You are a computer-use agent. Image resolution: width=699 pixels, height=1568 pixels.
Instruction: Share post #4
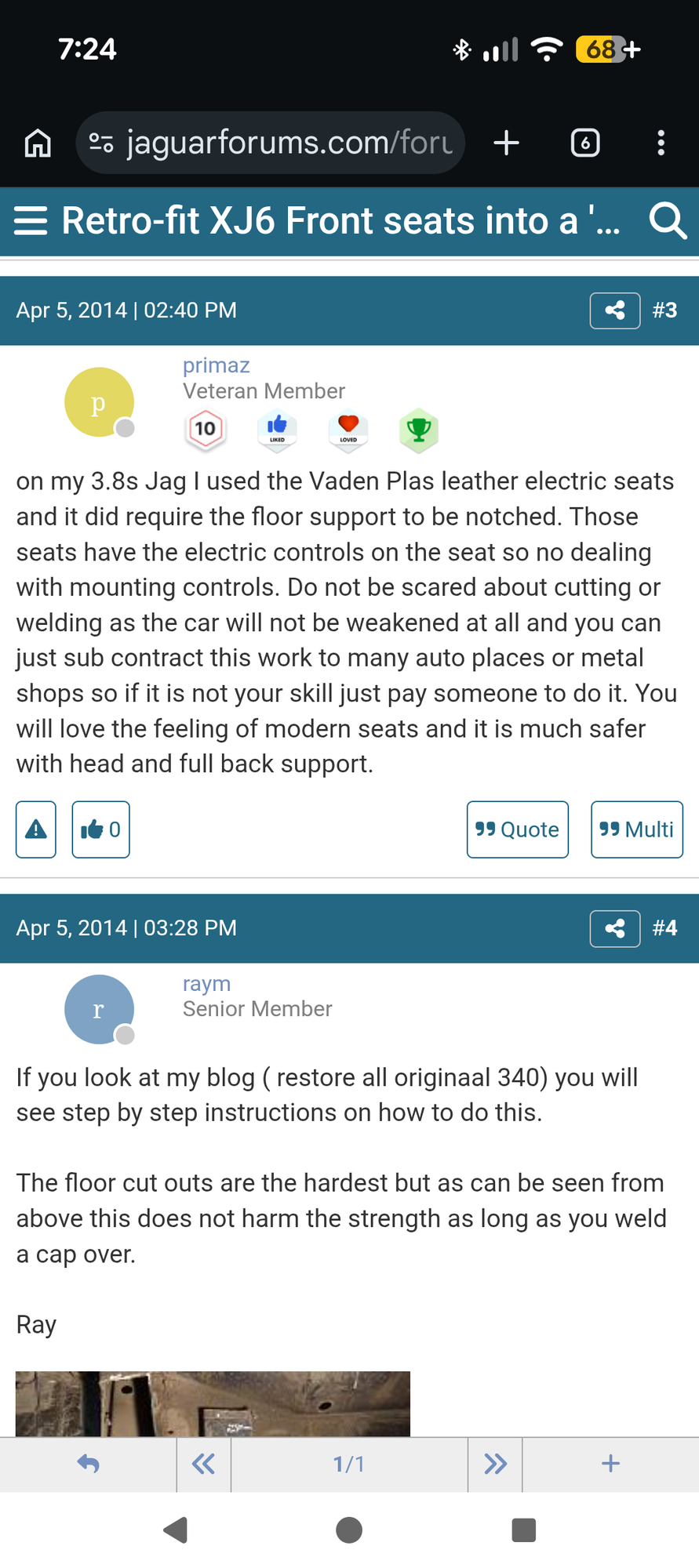[615, 928]
